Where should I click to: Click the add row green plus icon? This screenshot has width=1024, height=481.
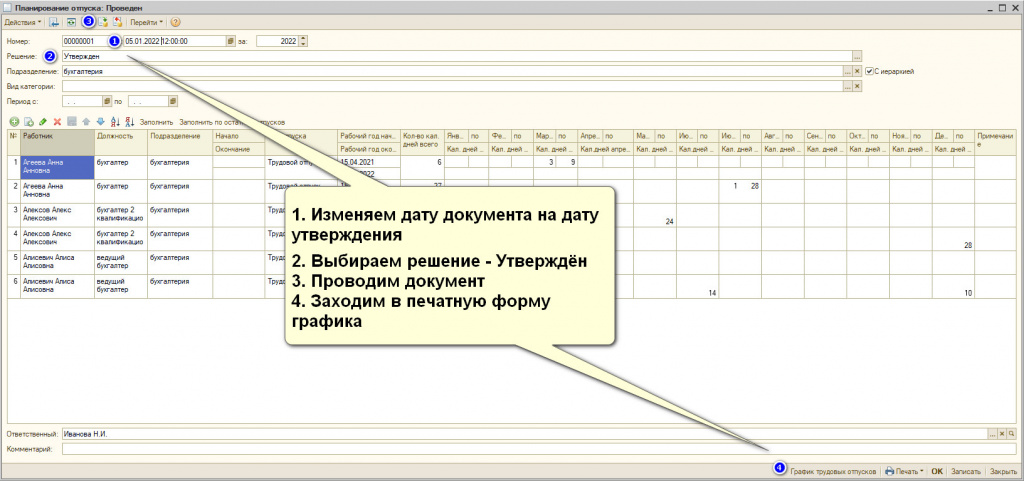click(x=14, y=121)
